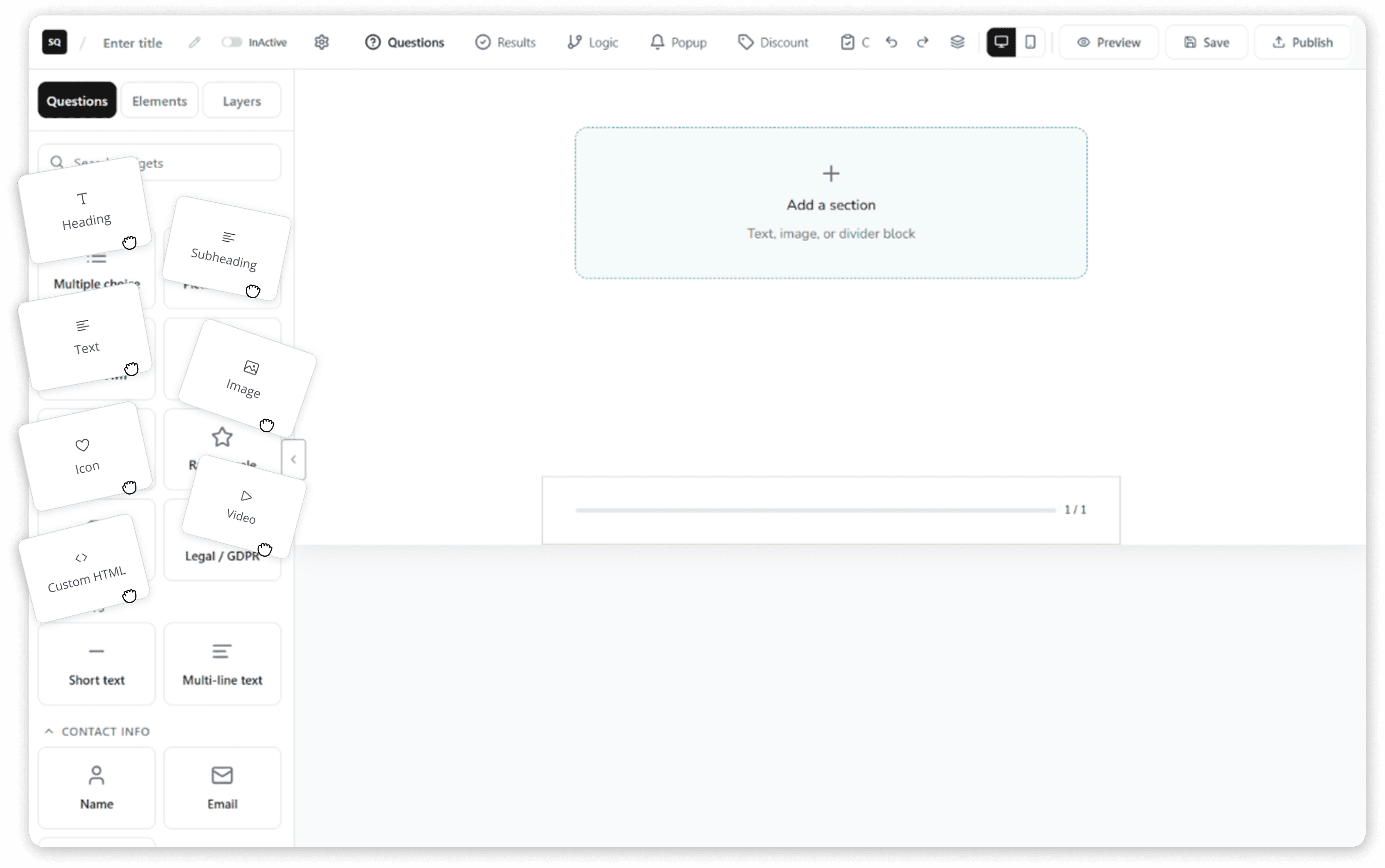Collapse the sidebar with the chevron handle
Image resolution: width=1385 pixels, height=868 pixels.
point(293,459)
